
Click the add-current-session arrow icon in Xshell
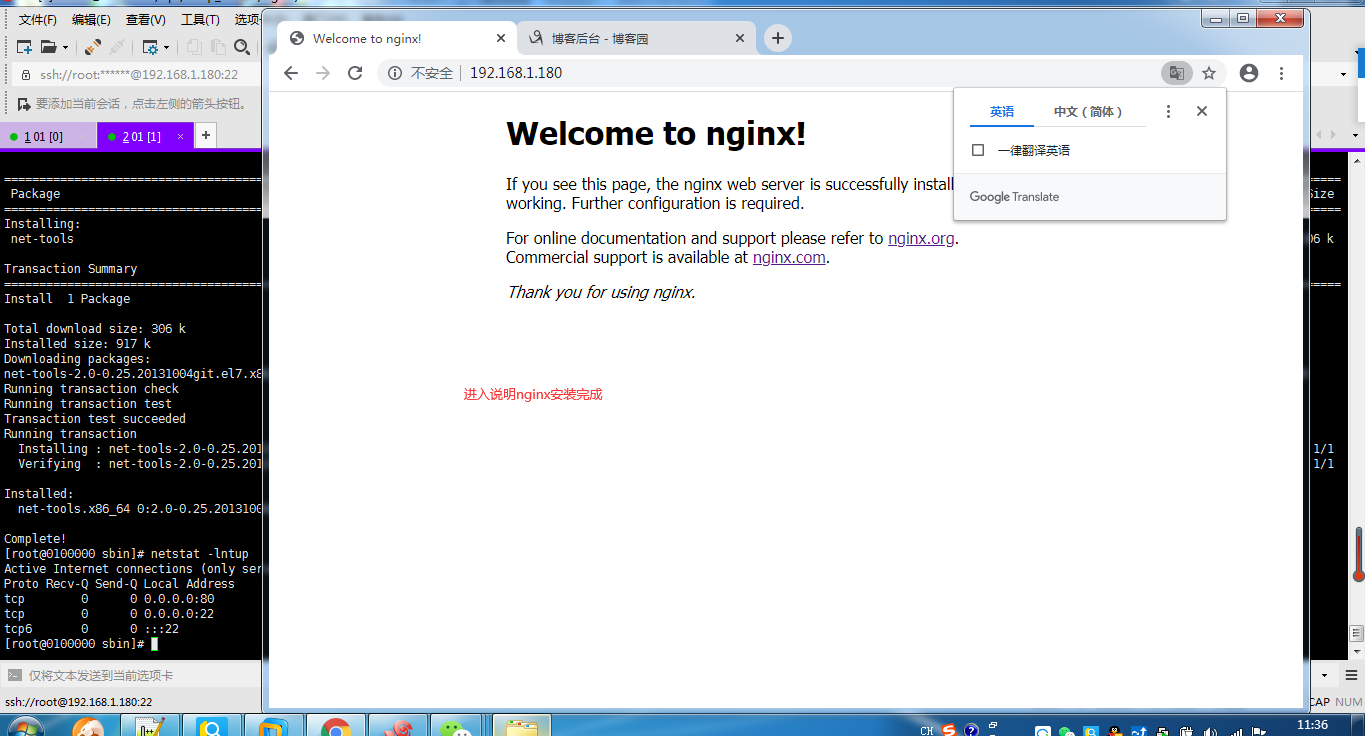tap(24, 103)
